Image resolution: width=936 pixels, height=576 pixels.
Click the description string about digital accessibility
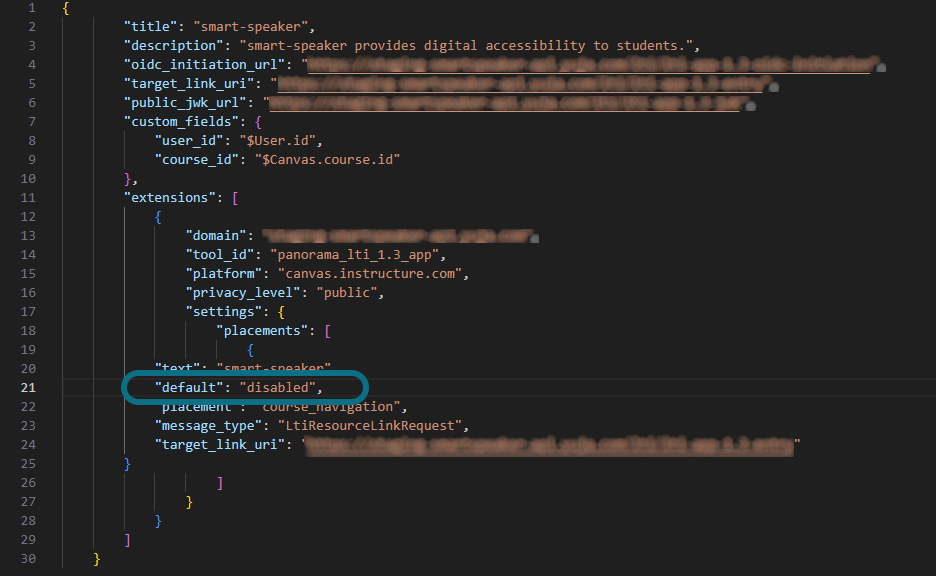tap(466, 46)
